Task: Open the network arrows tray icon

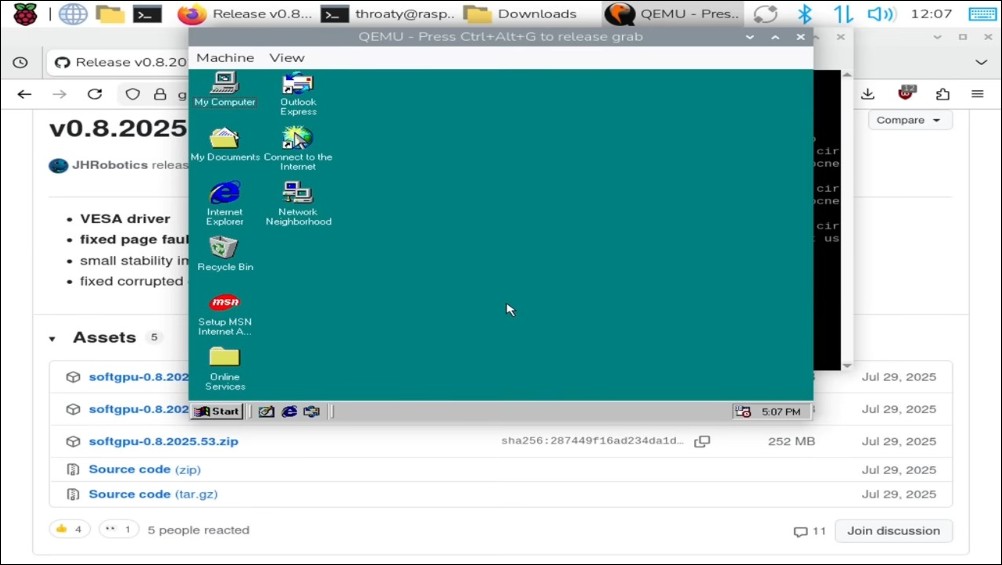Action: tap(843, 13)
